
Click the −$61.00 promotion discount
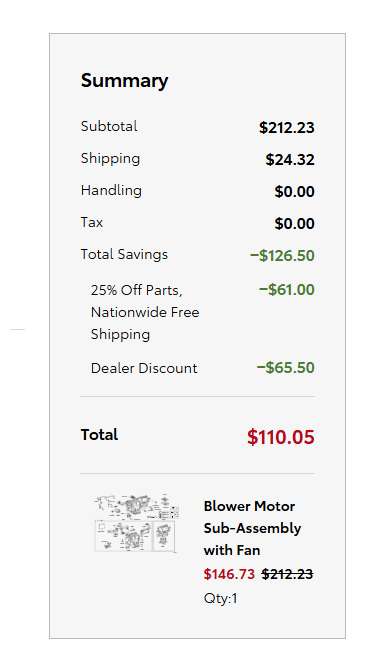click(x=287, y=290)
